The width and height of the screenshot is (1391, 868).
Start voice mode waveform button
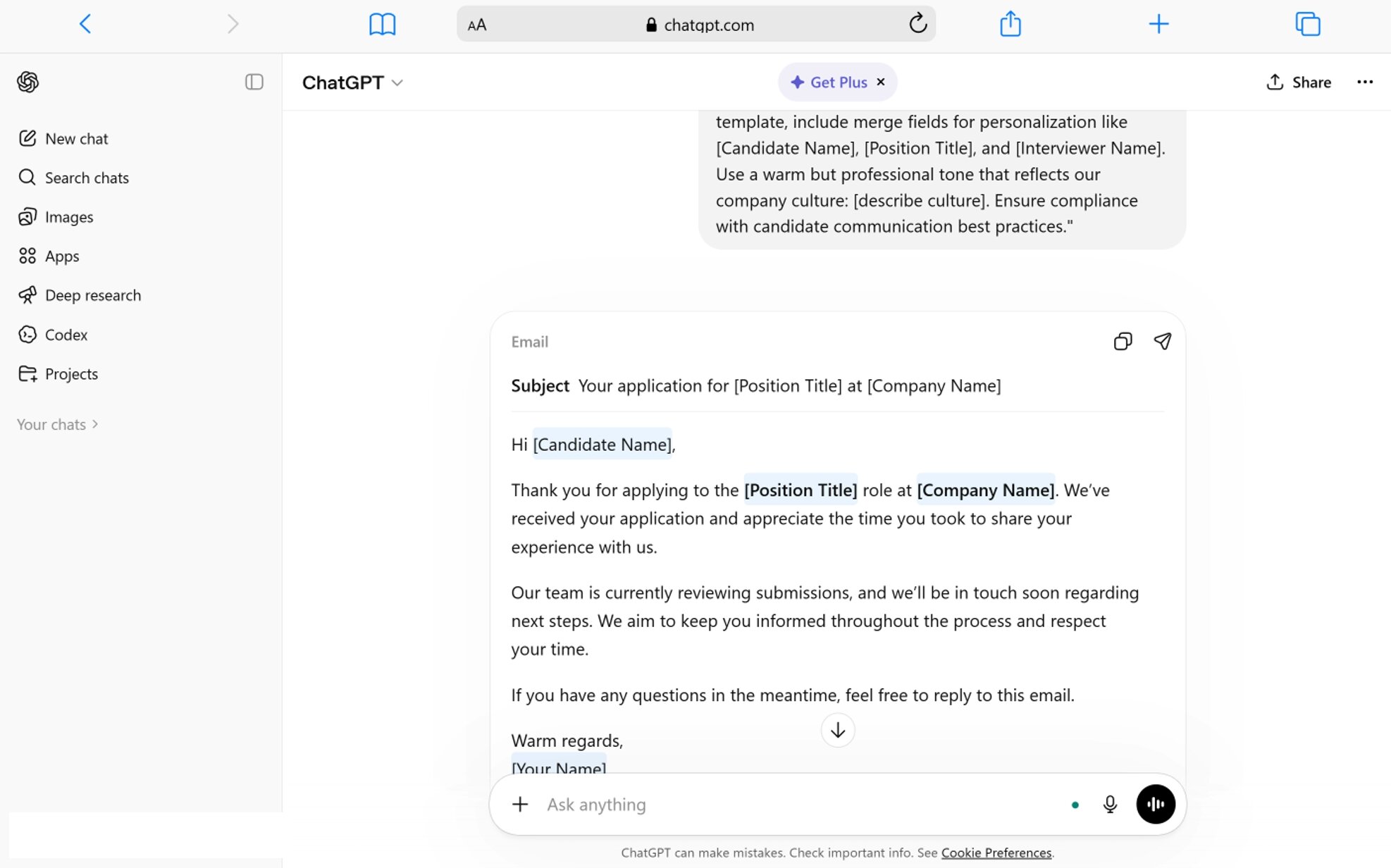[1155, 804]
